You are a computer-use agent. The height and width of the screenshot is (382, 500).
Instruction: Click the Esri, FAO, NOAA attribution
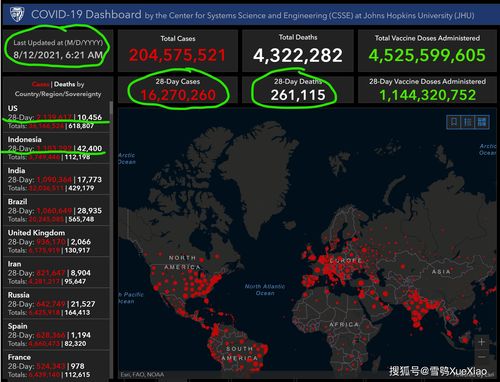tap(142, 374)
